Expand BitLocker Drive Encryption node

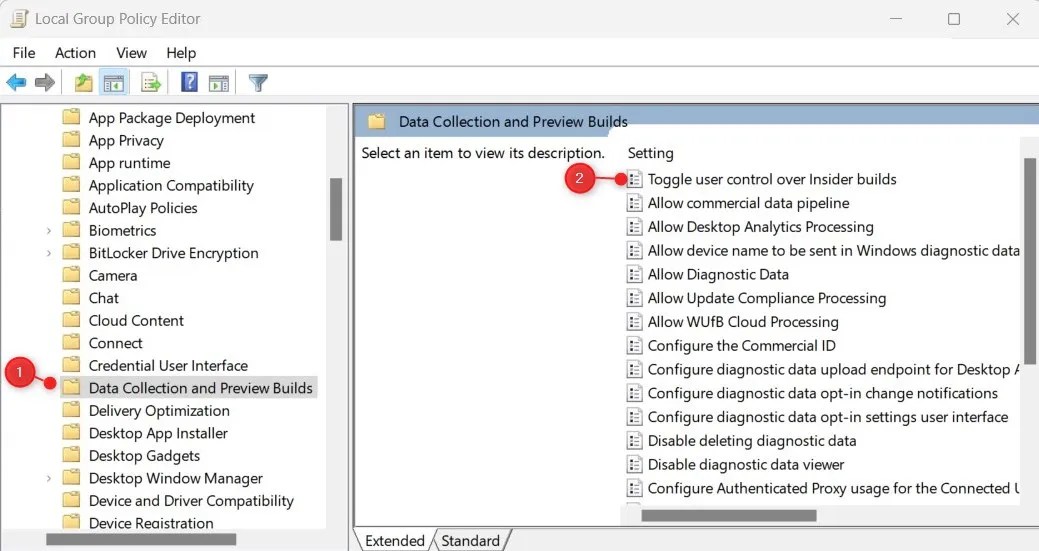click(48, 254)
